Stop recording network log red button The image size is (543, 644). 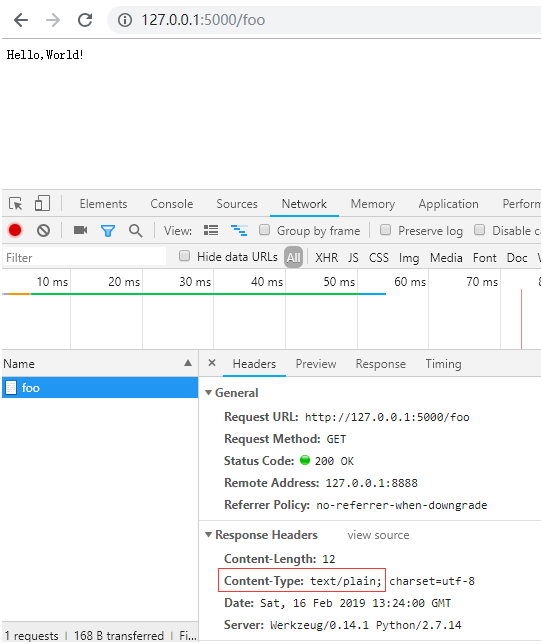pyautogui.click(x=15, y=230)
